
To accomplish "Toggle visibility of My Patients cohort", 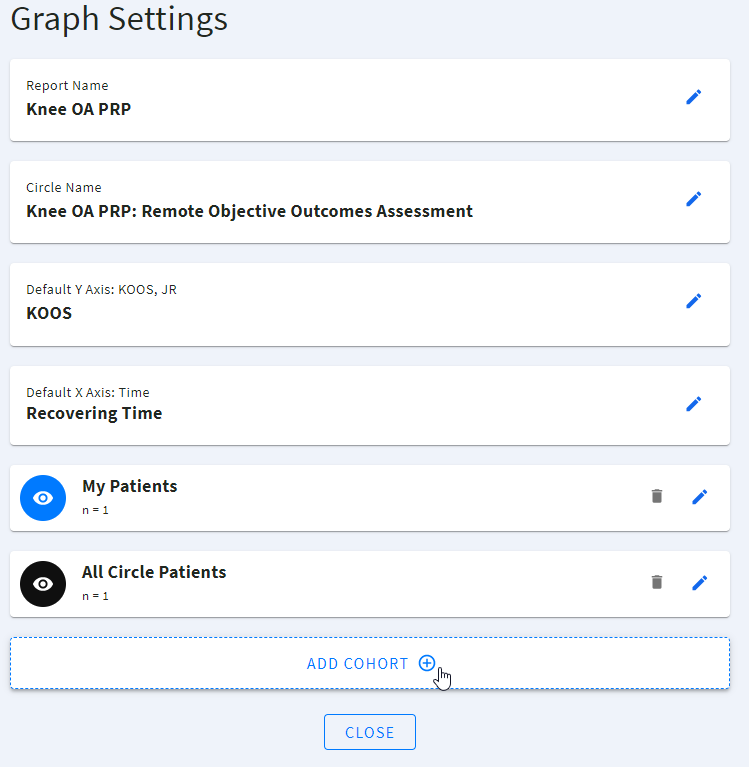I will click(x=43, y=498).
